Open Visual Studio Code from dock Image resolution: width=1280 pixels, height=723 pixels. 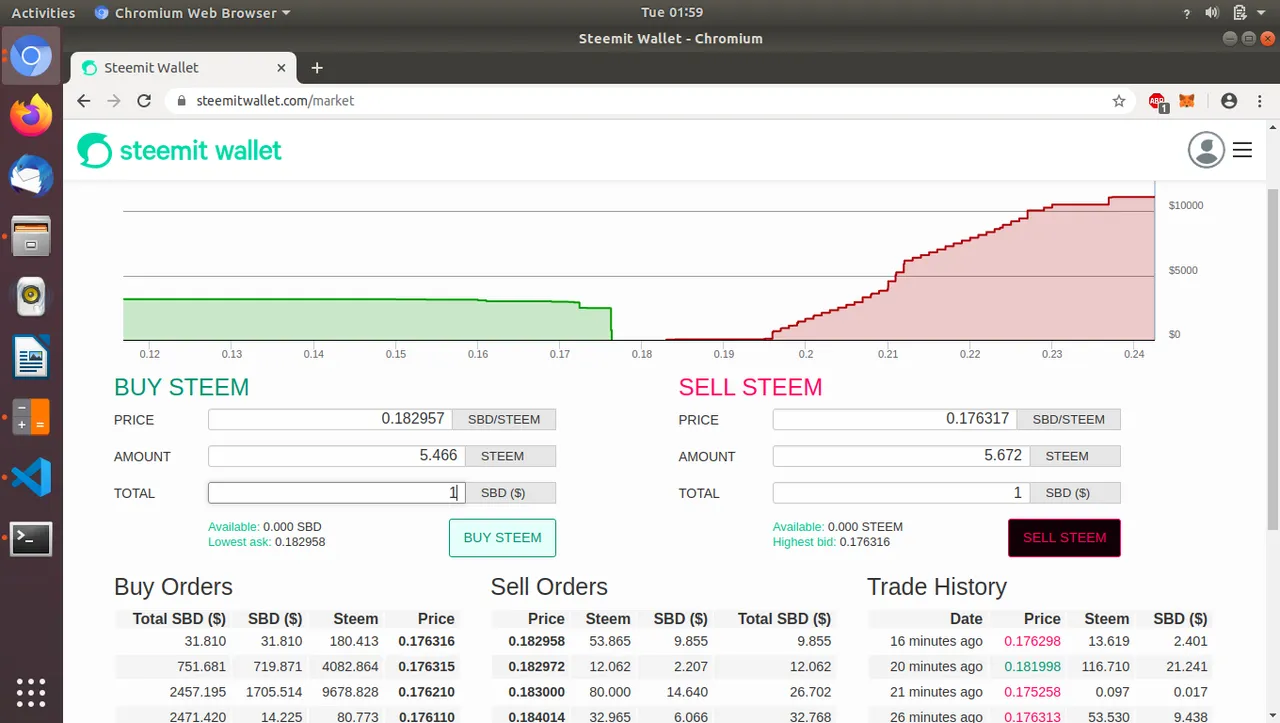(31, 478)
